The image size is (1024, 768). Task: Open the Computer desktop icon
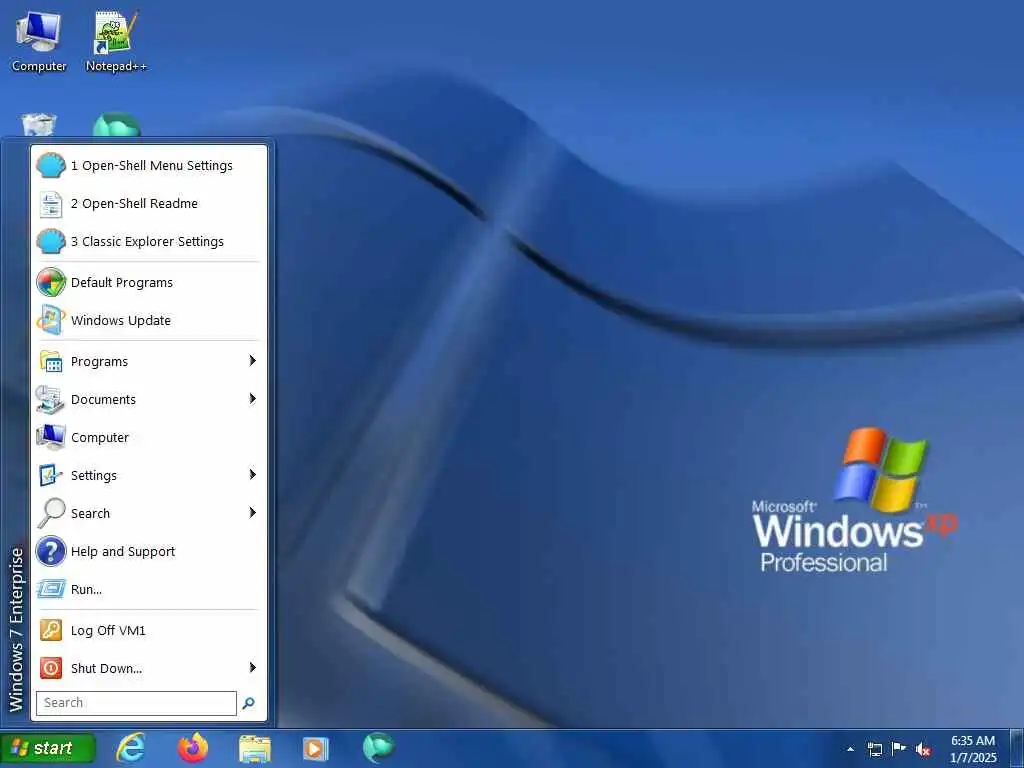click(39, 42)
